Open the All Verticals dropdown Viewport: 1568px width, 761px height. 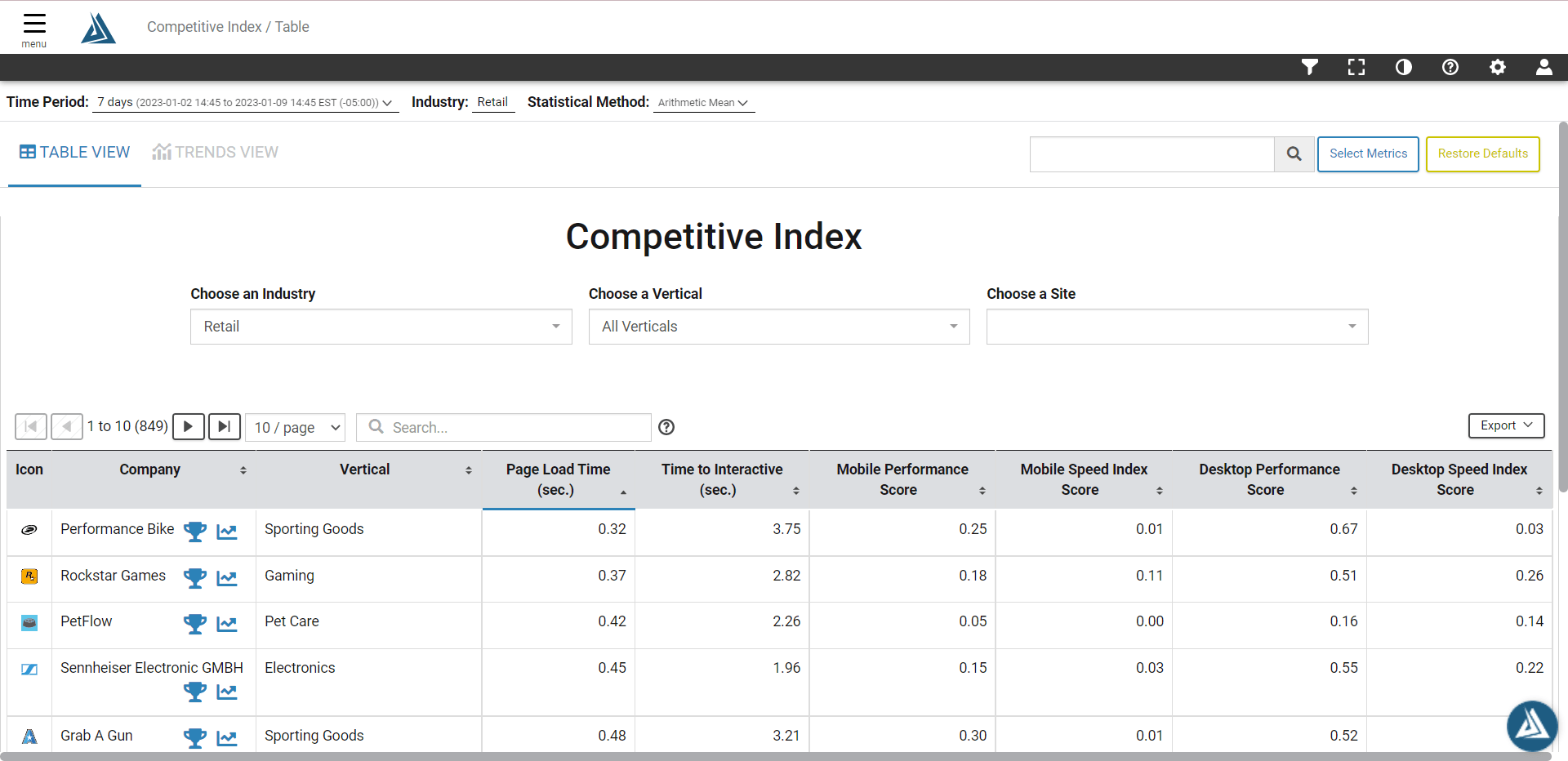pos(777,326)
